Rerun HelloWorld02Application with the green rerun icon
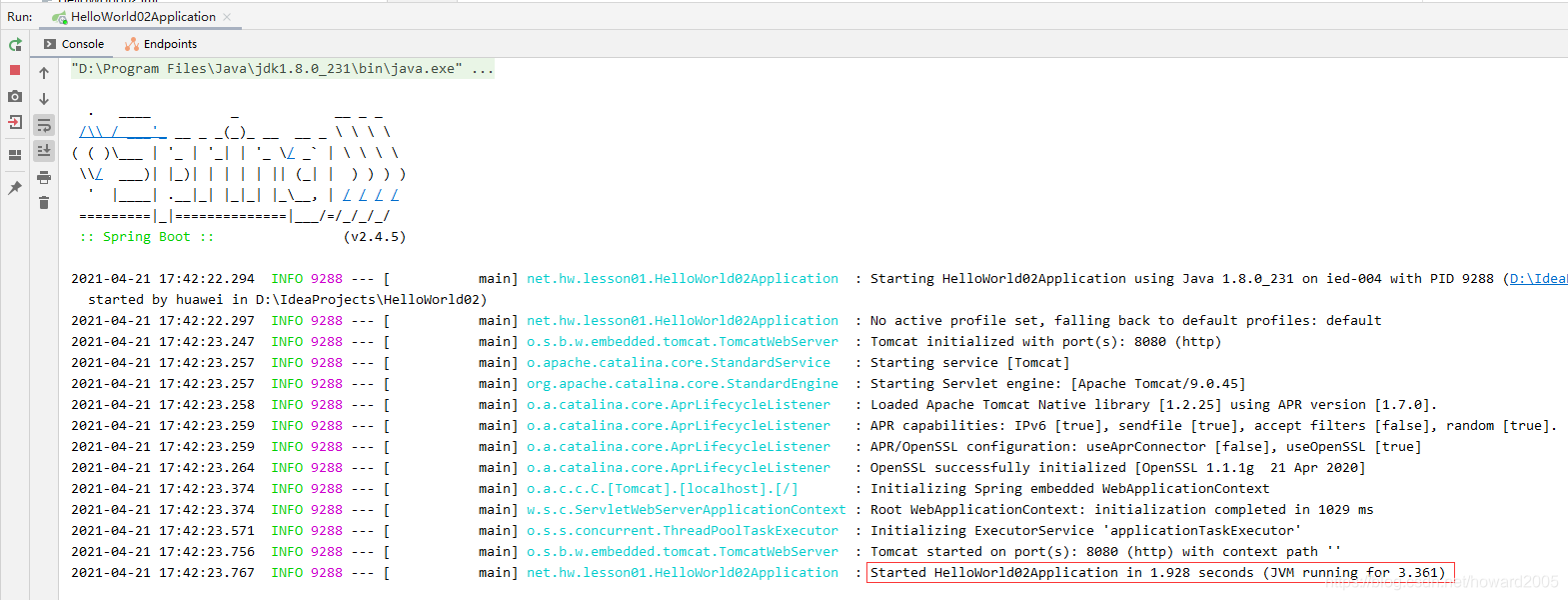Image resolution: width=1568 pixels, height=600 pixels. point(15,44)
